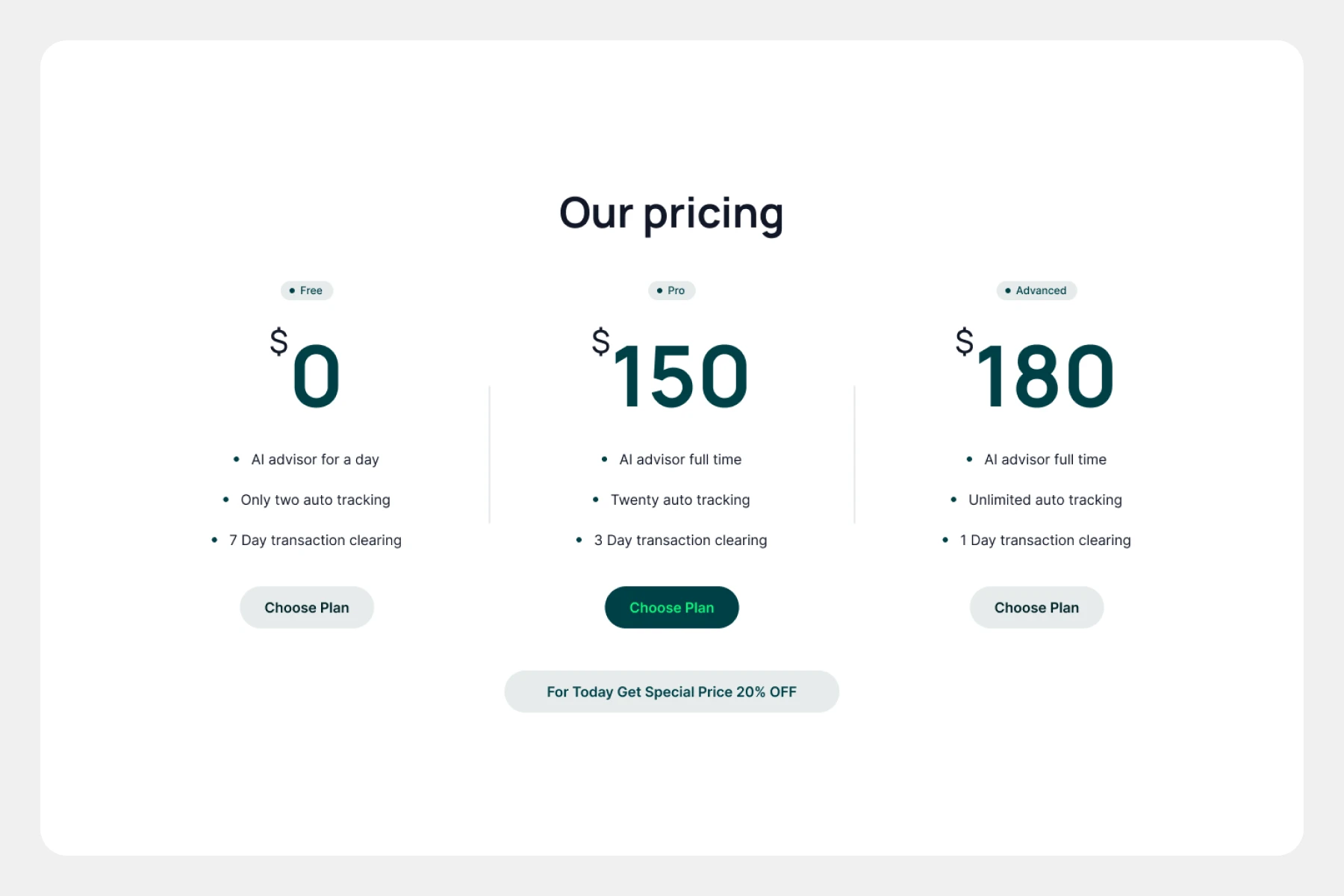Click '7 Day transaction clearing' item
1344x896 pixels.
point(314,540)
